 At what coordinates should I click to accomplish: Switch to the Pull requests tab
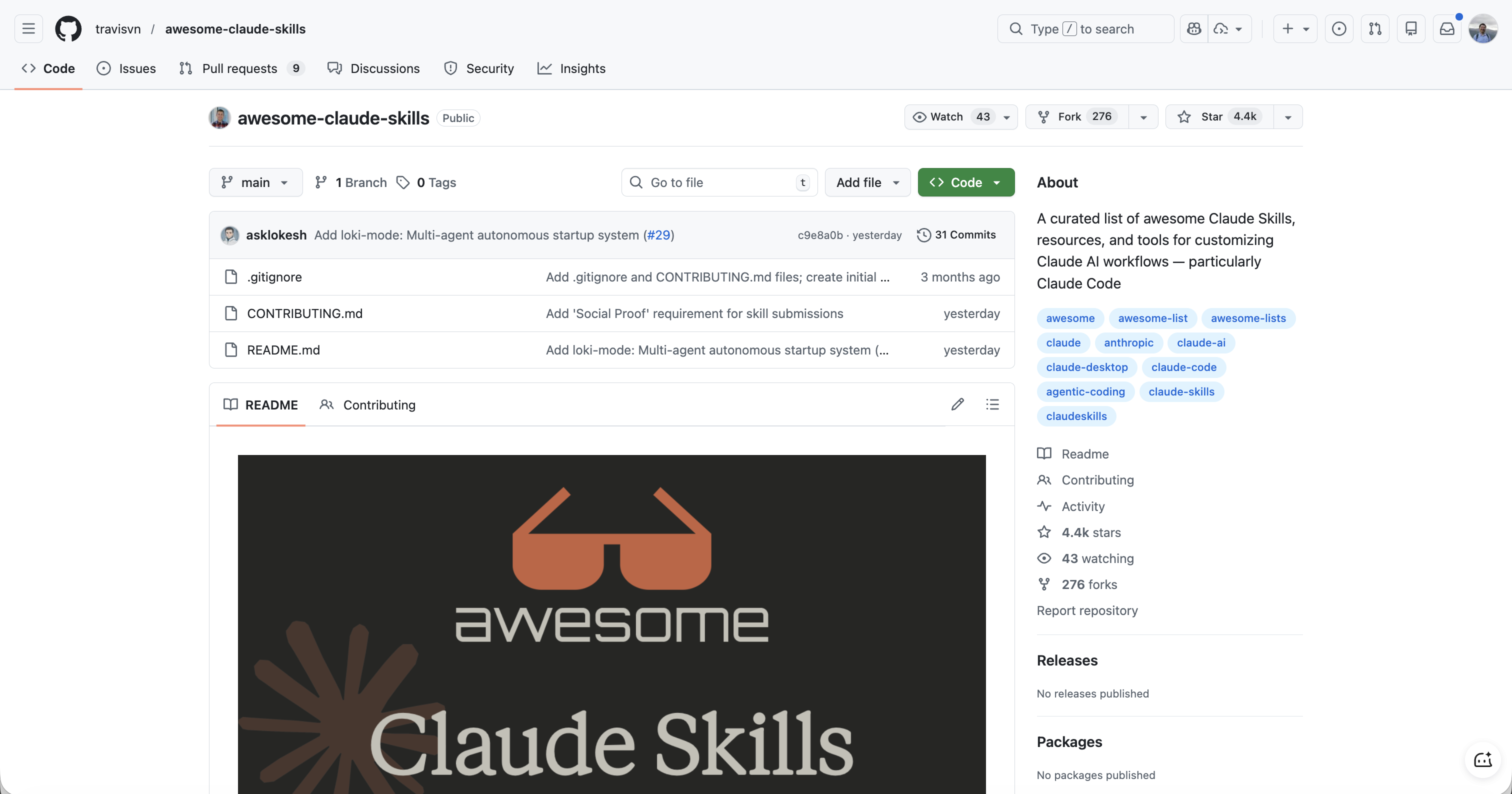239,68
